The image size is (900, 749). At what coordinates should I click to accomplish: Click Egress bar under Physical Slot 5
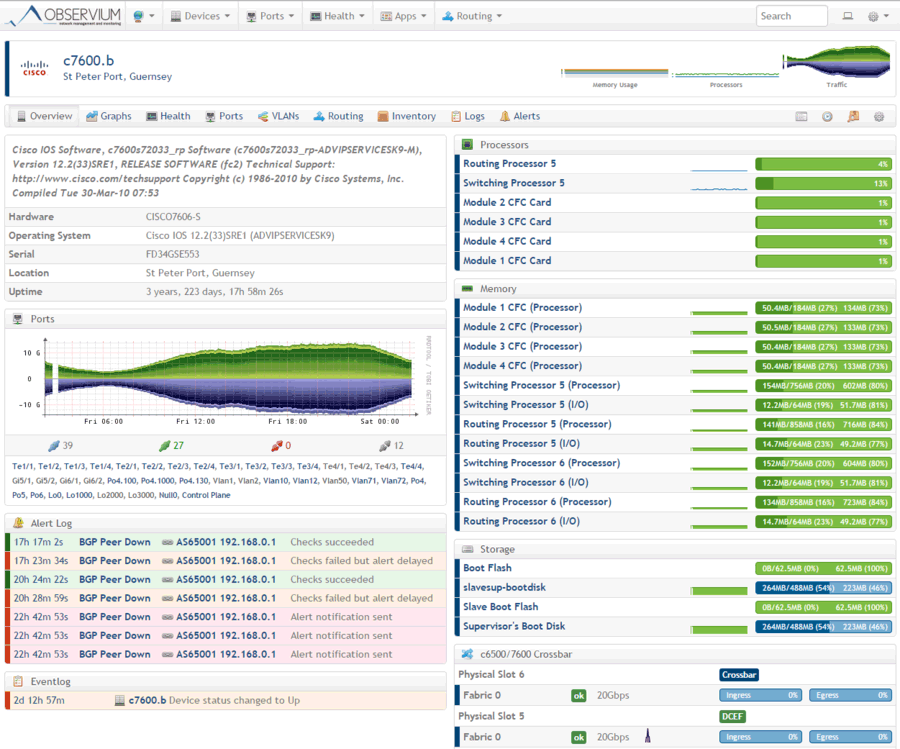pos(850,737)
